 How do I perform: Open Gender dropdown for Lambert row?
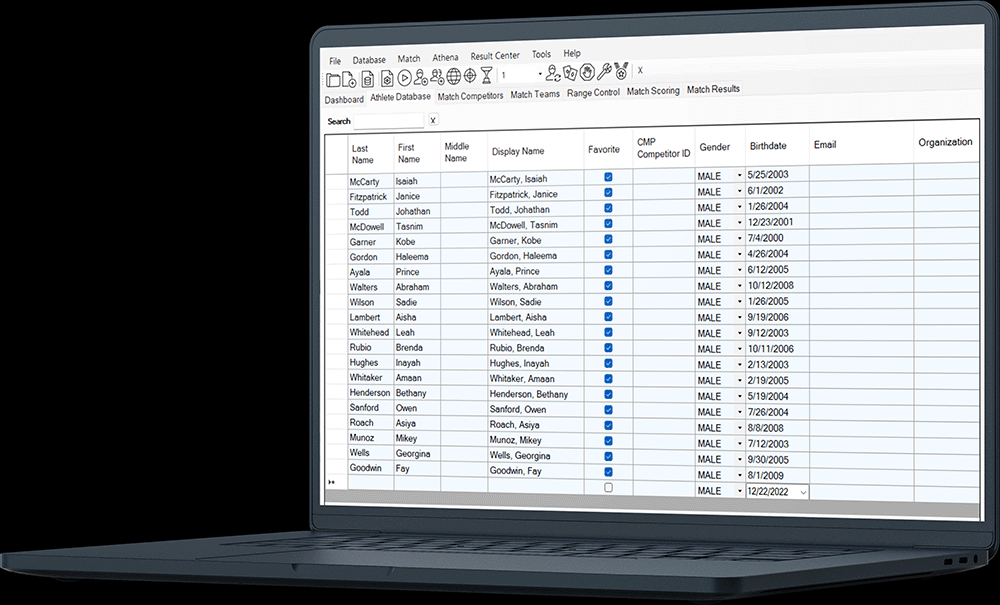point(740,317)
